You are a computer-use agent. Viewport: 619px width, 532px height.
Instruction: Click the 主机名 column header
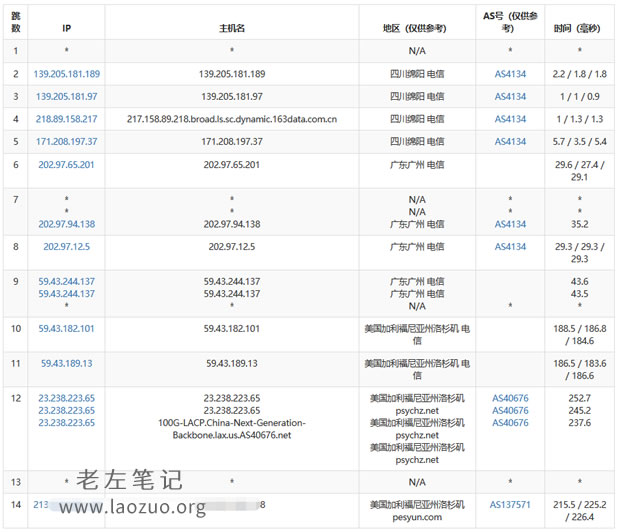point(232,28)
